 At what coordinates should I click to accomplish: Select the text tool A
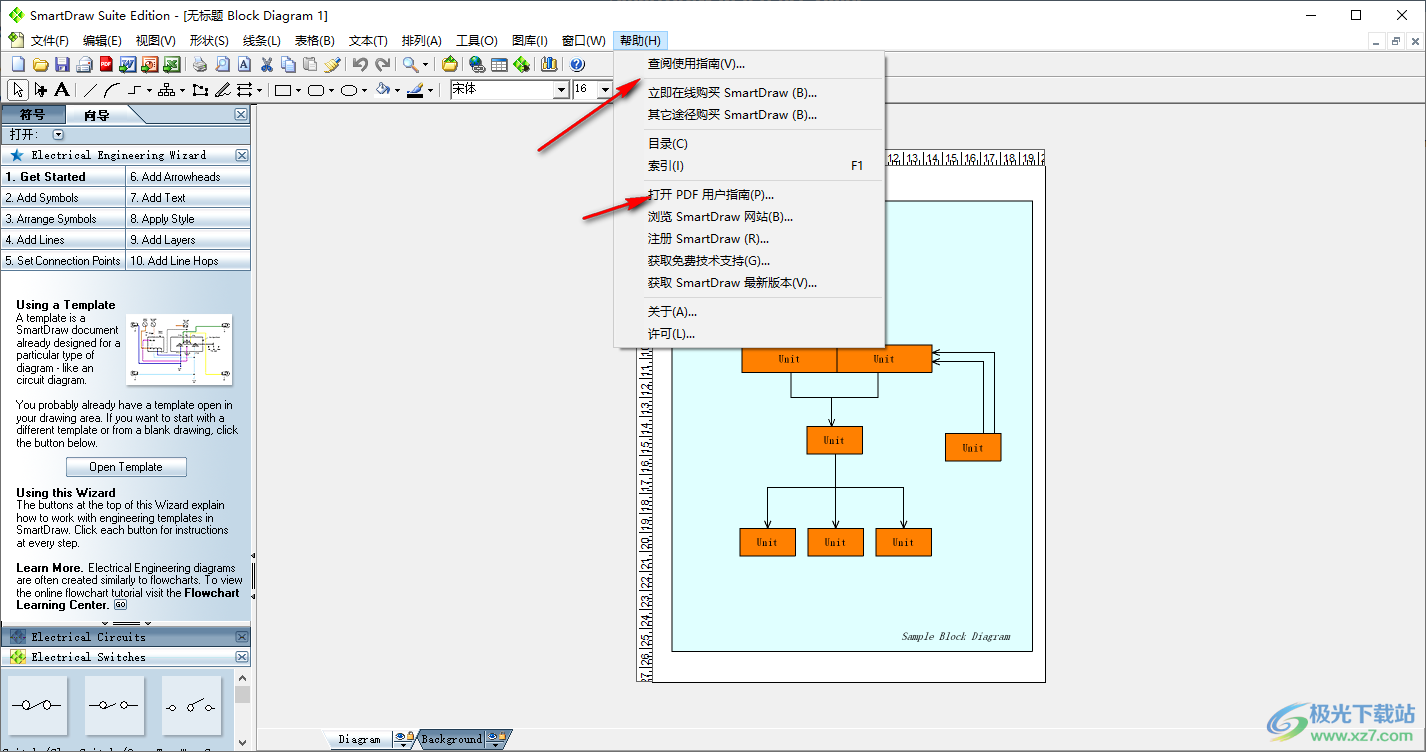point(62,90)
